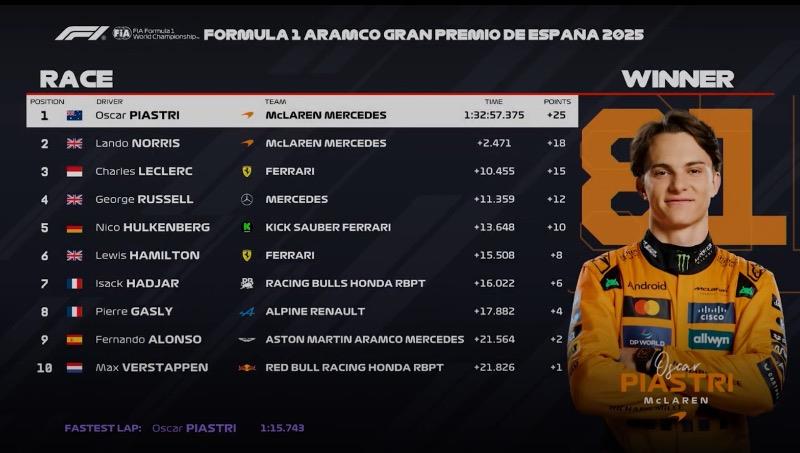Click the Alpine logo in Gasly's row
800x453 pixels.
pyautogui.click(x=247, y=312)
